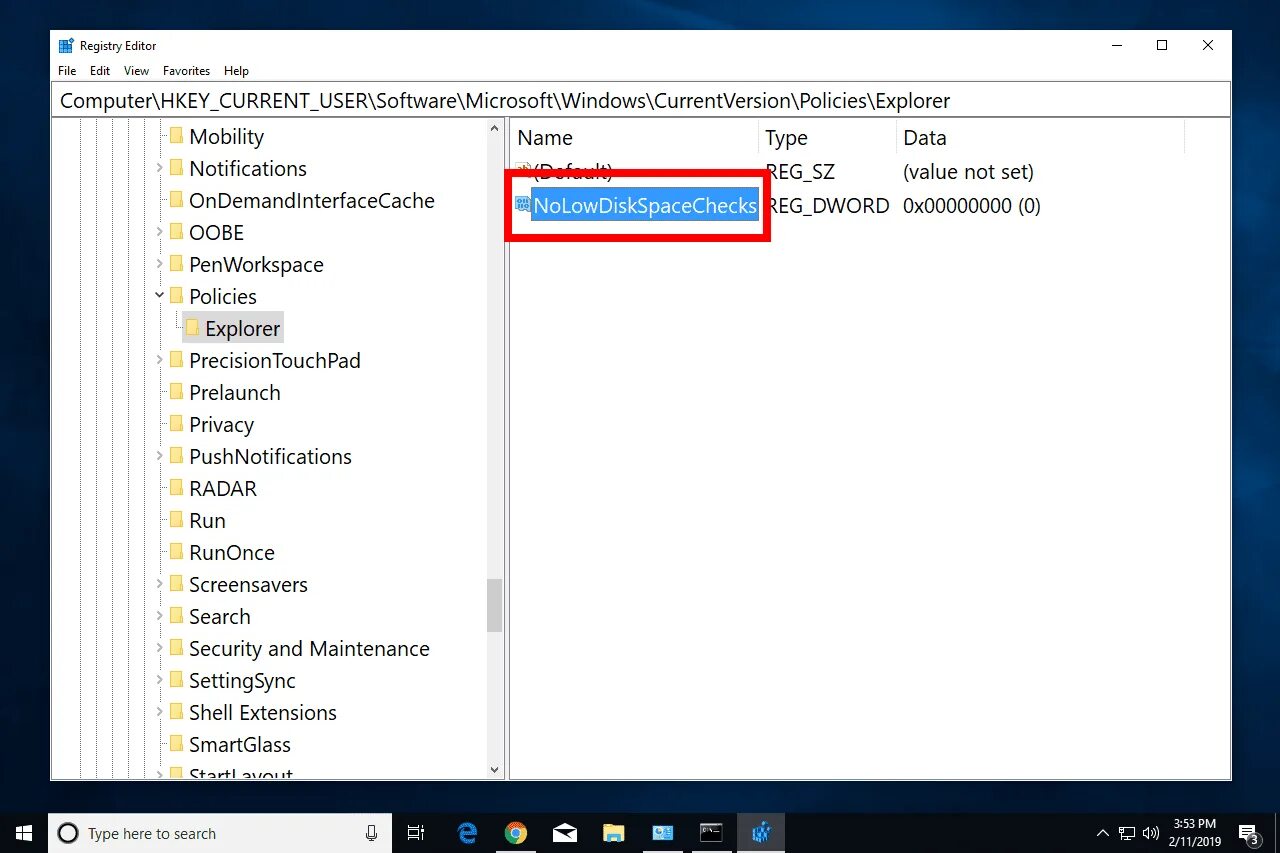This screenshot has height=853, width=1280.
Task: Click the folder icon beside SmartGlass key
Action: pos(176,744)
